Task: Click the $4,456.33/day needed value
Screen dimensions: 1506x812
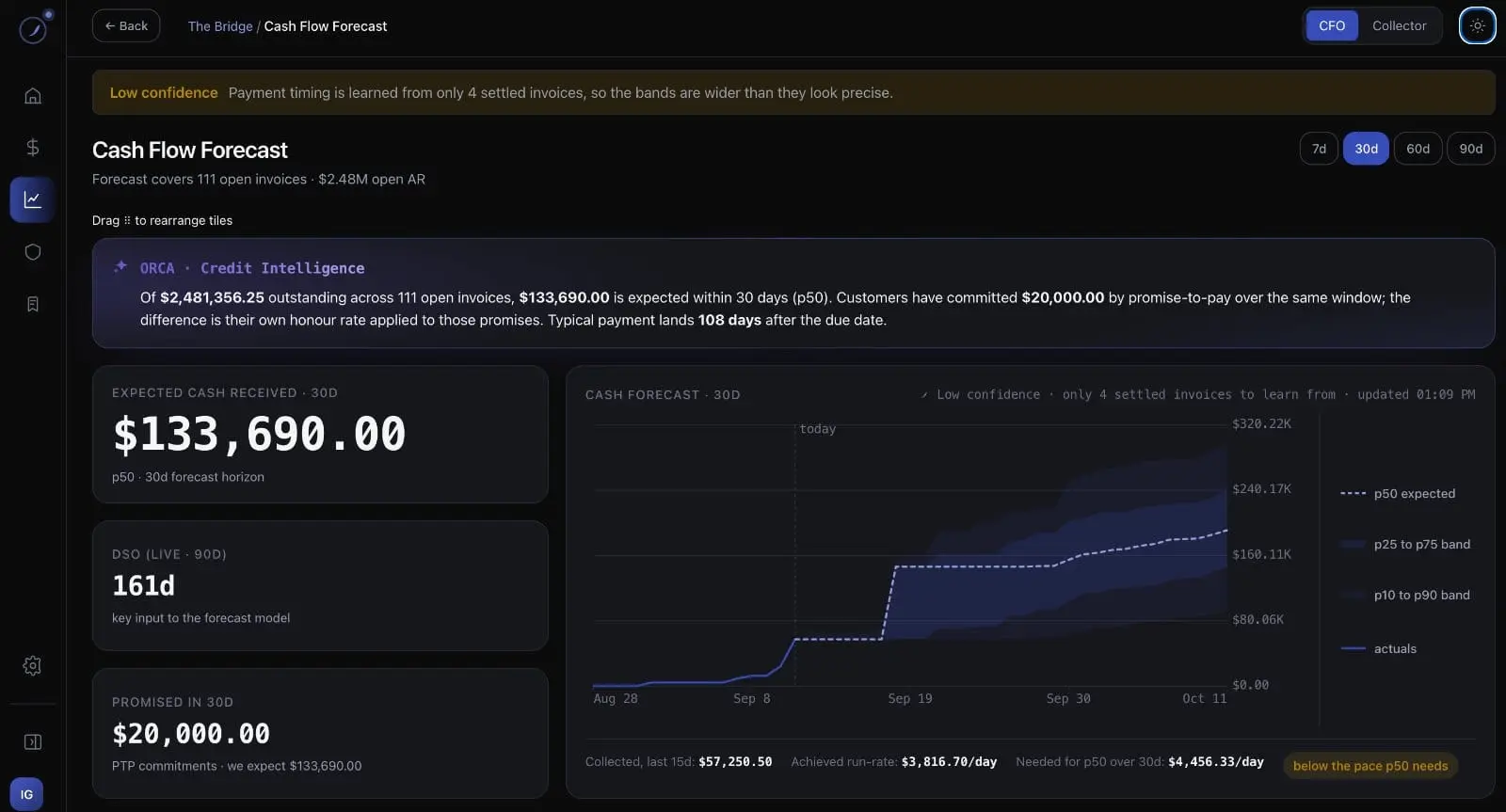Action: click(x=1216, y=761)
